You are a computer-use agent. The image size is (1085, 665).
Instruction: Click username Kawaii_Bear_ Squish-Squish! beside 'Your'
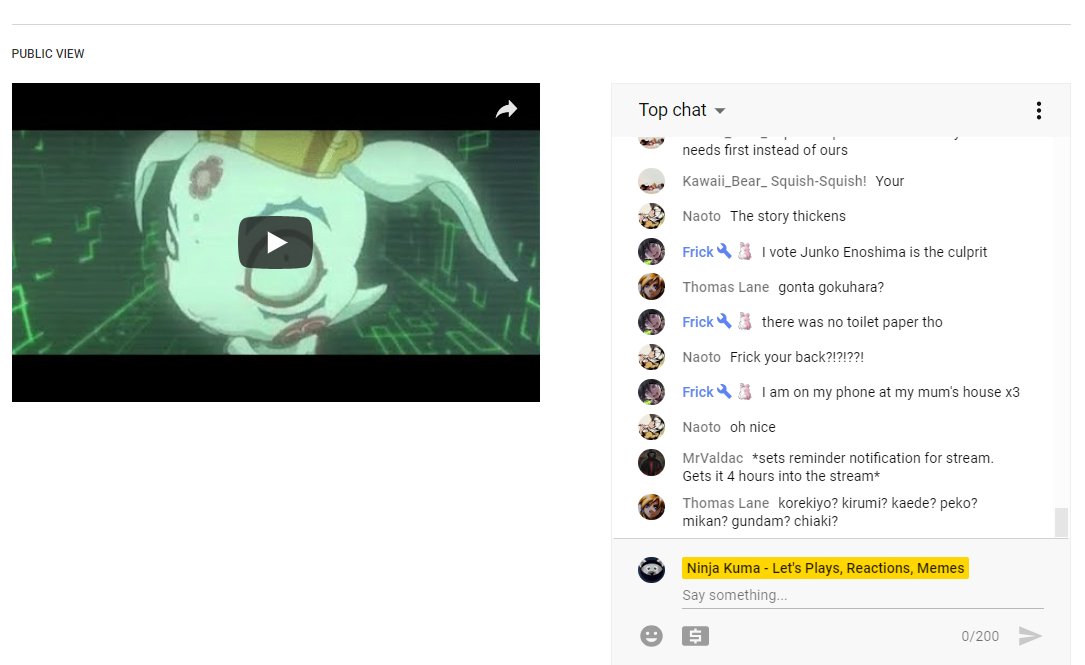774,181
